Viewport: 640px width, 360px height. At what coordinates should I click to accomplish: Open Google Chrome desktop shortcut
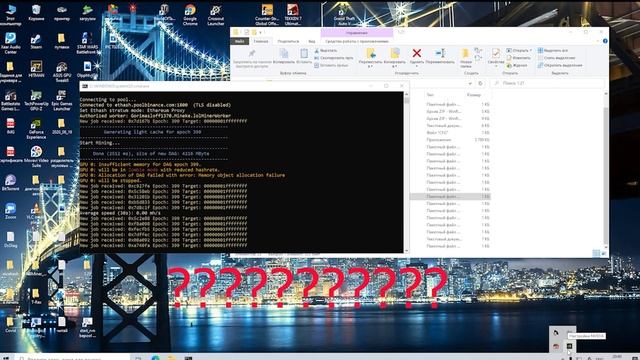(x=190, y=15)
